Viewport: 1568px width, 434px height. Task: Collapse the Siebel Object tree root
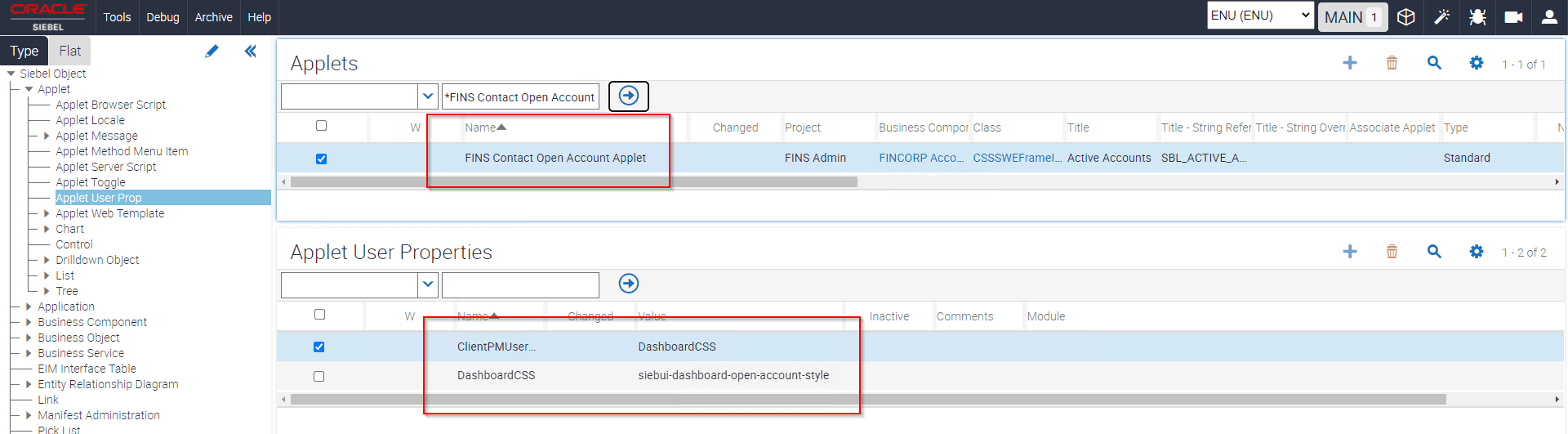[x=11, y=74]
